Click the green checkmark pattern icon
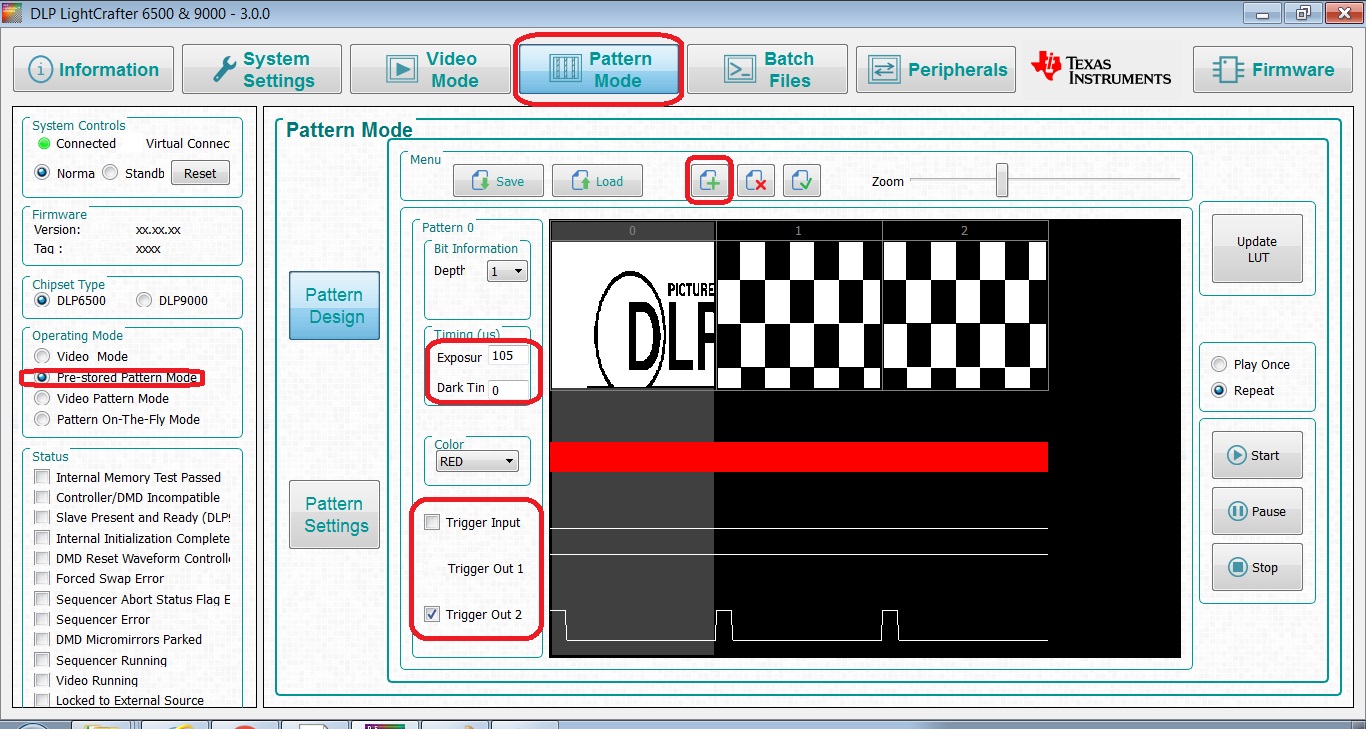 tap(802, 181)
